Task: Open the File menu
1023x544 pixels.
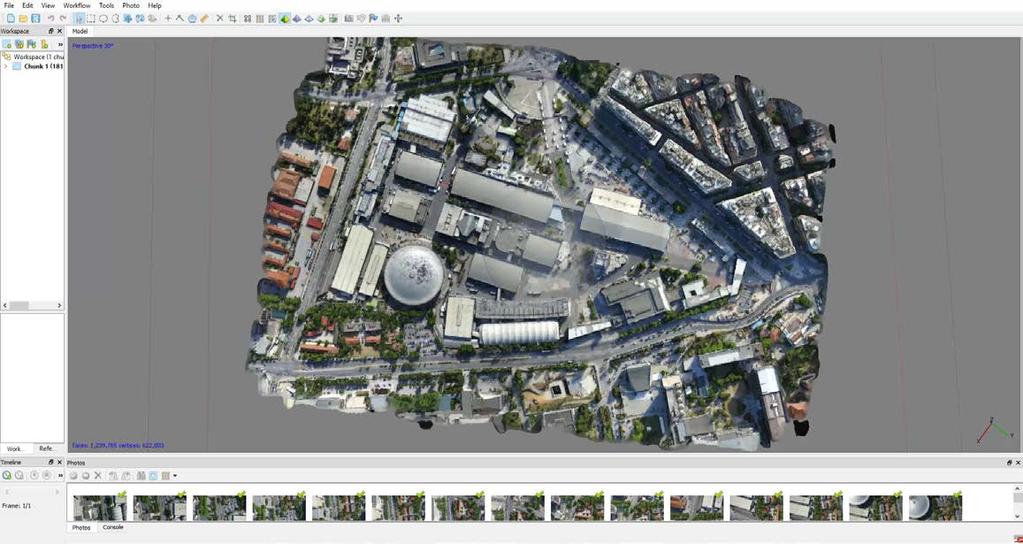Action: coord(8,5)
